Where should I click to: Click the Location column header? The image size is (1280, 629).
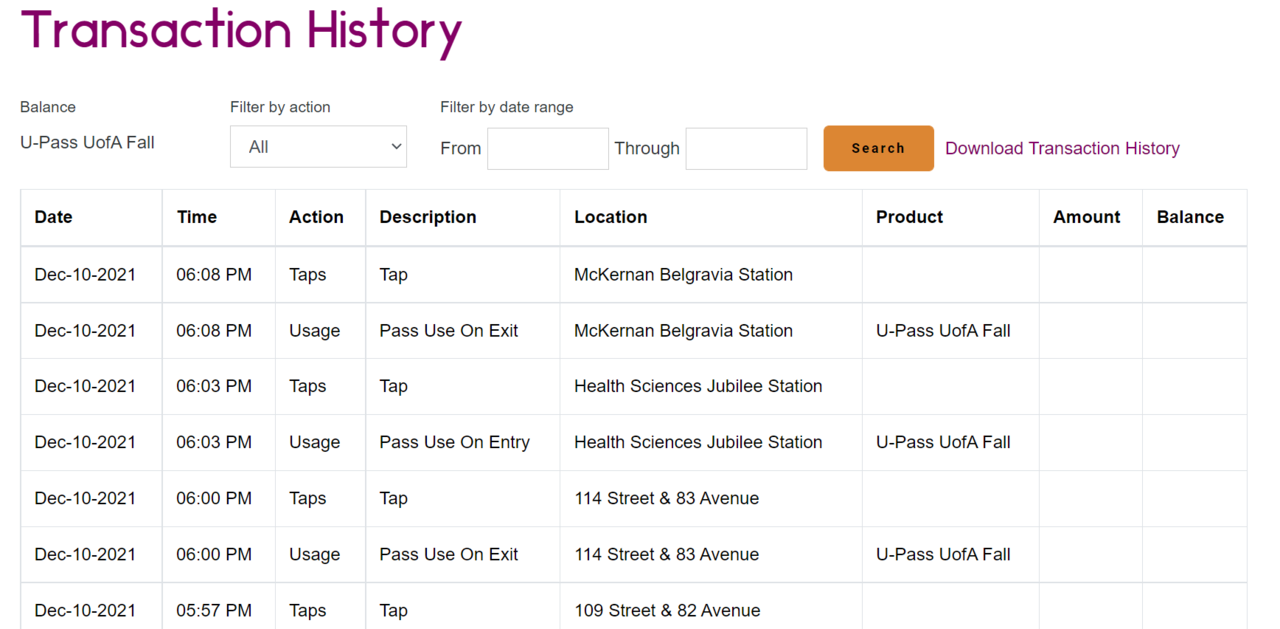click(x=610, y=217)
